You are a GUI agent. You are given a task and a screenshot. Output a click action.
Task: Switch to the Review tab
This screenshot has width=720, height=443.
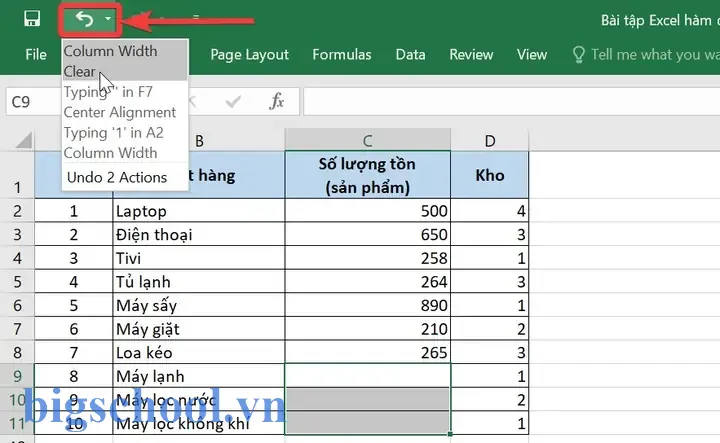point(471,55)
